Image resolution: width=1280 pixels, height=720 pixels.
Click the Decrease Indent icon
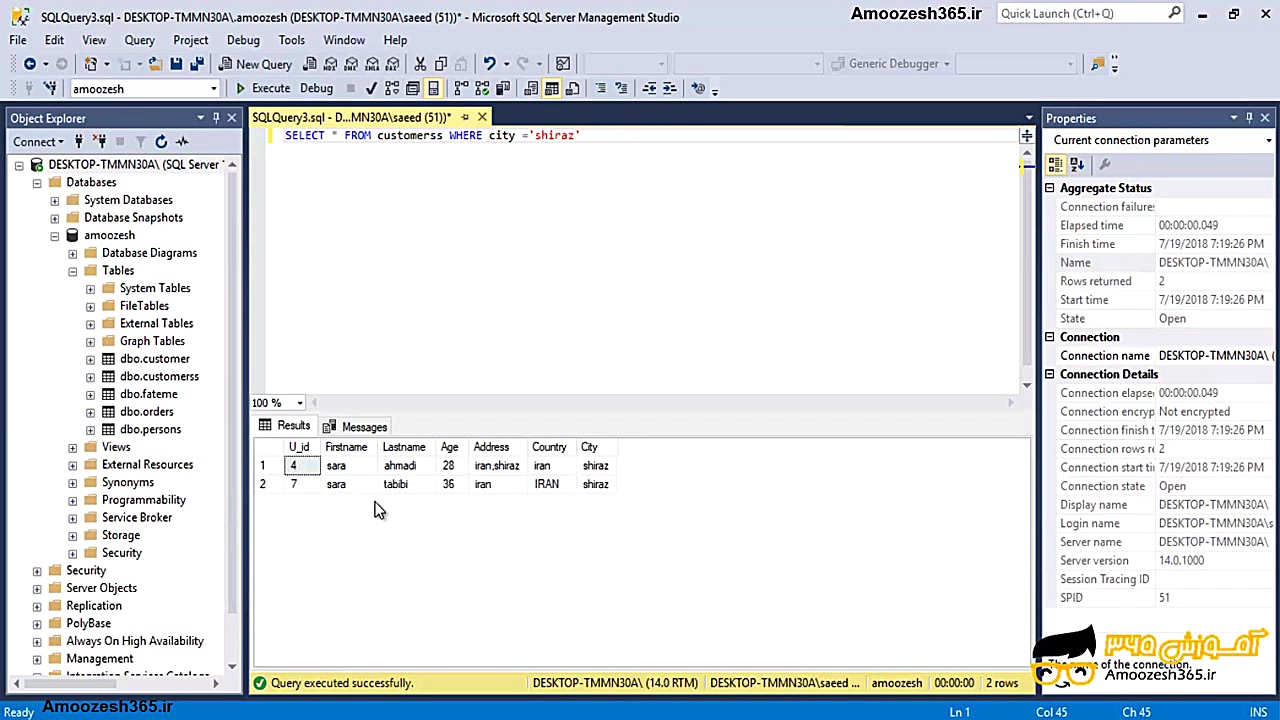pos(649,88)
